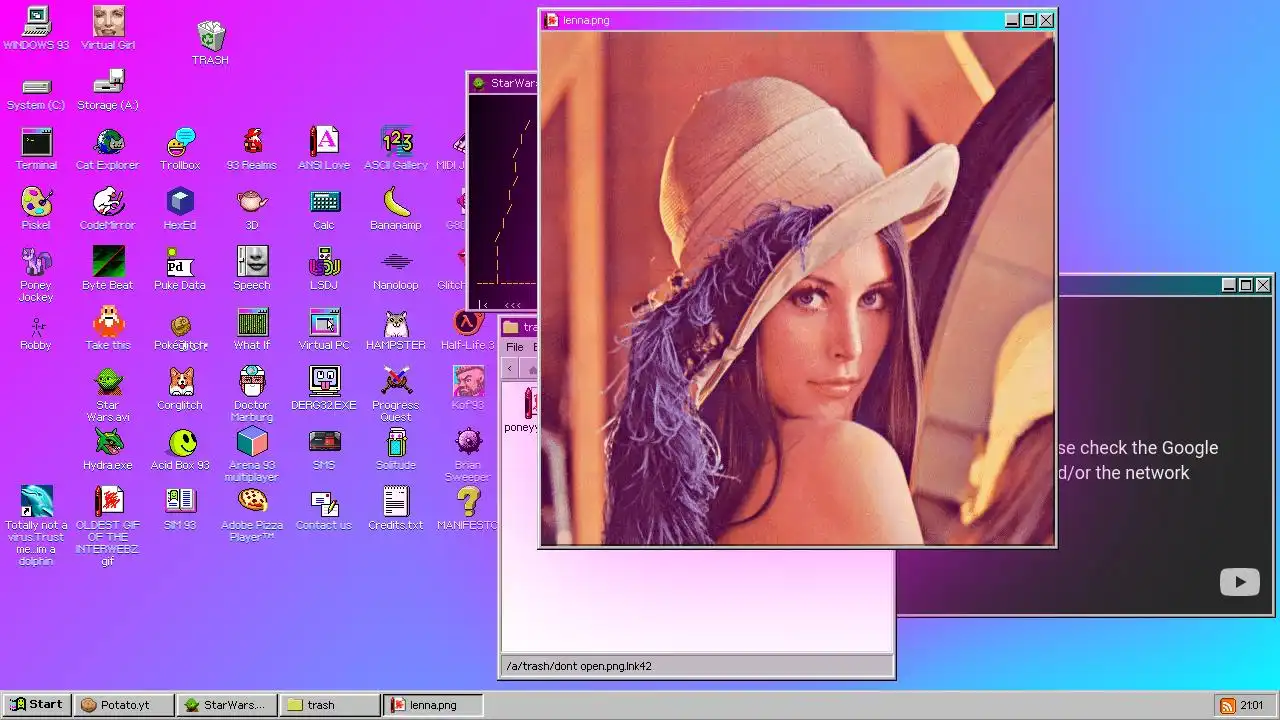Launch HexEd hex editor
The image size is (1280, 720).
point(180,208)
